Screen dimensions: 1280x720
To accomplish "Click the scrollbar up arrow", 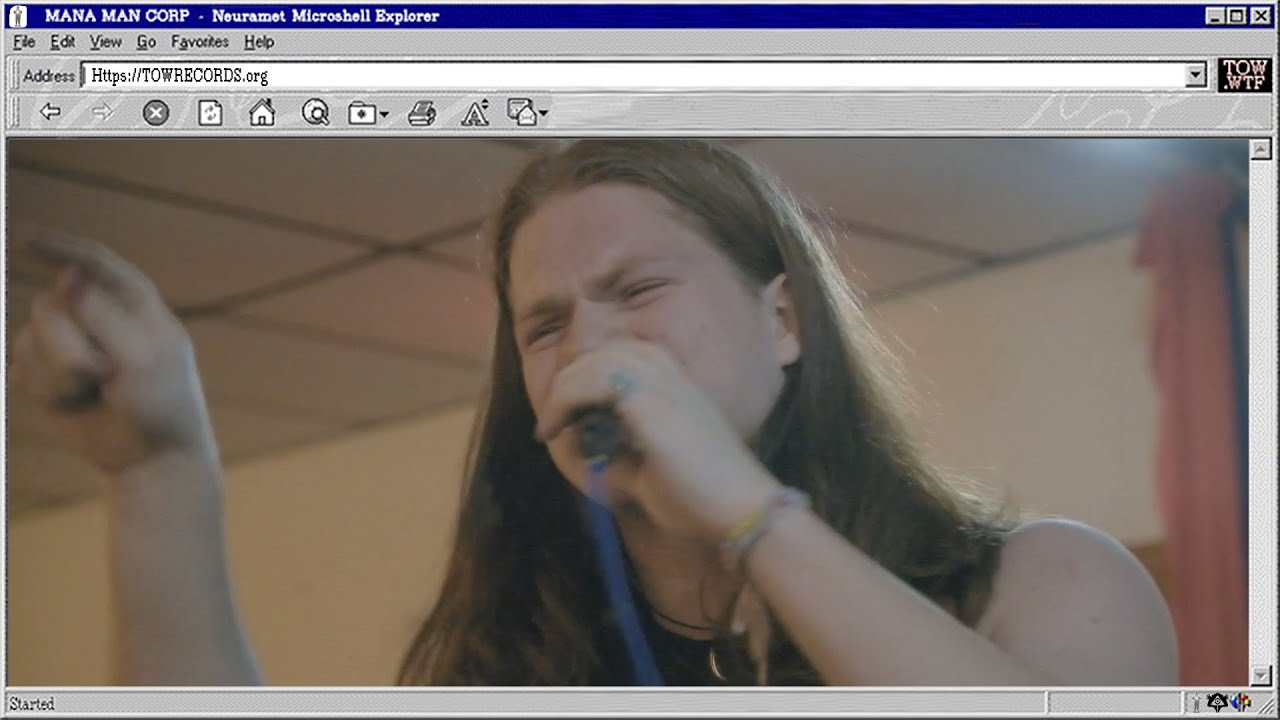I will click(1260, 150).
